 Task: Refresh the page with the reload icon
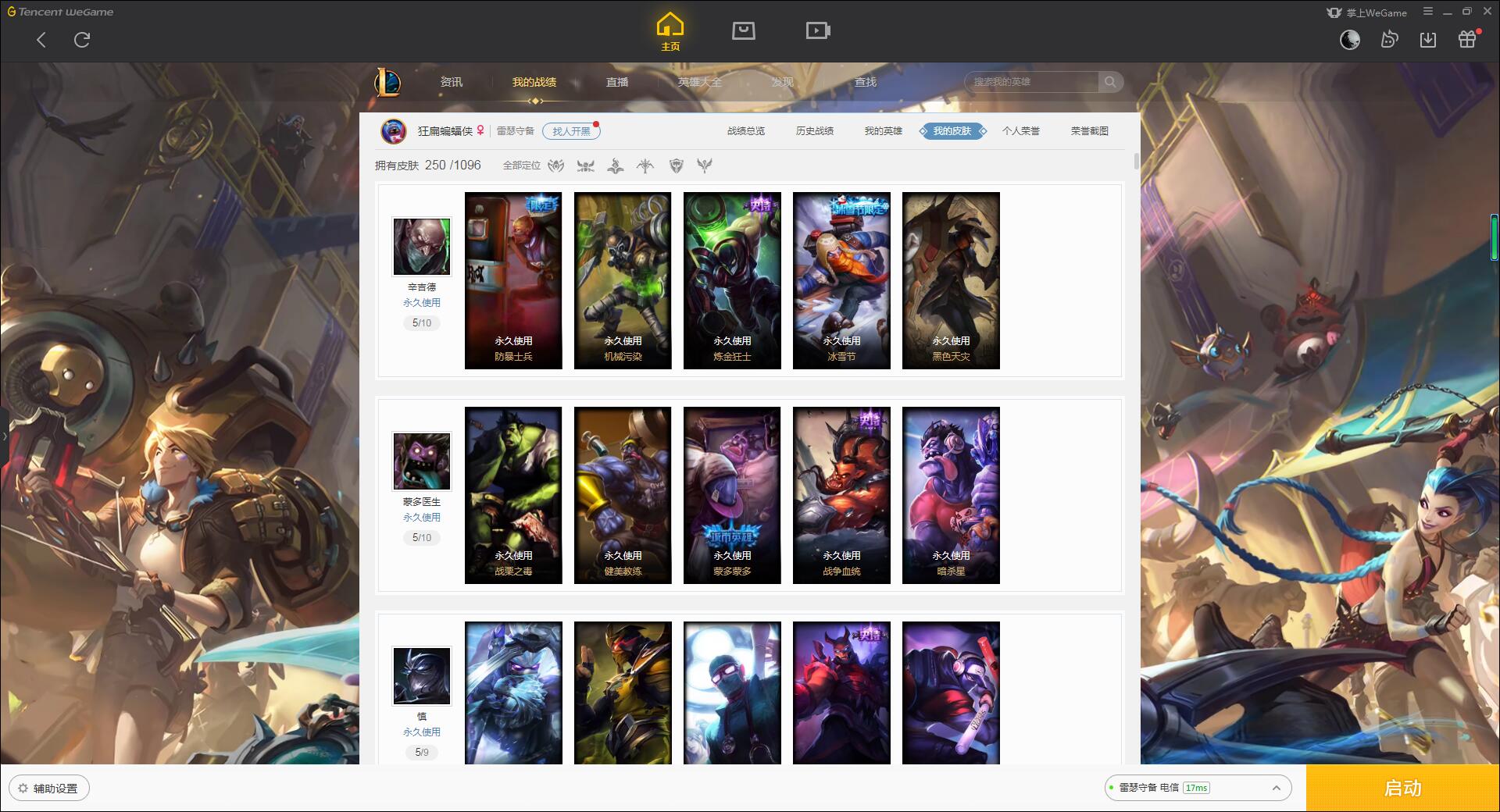82,40
